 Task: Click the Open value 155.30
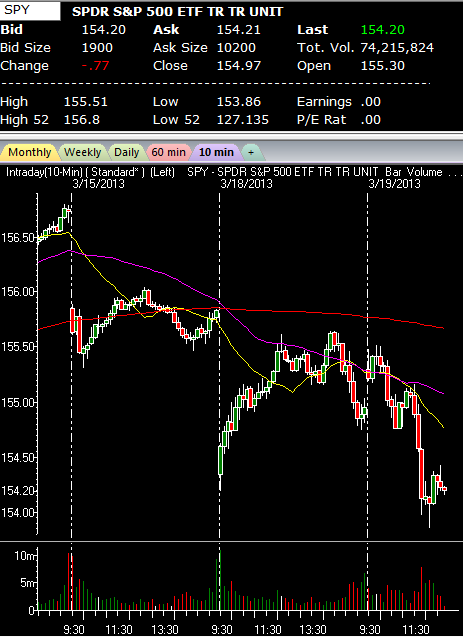point(383,66)
